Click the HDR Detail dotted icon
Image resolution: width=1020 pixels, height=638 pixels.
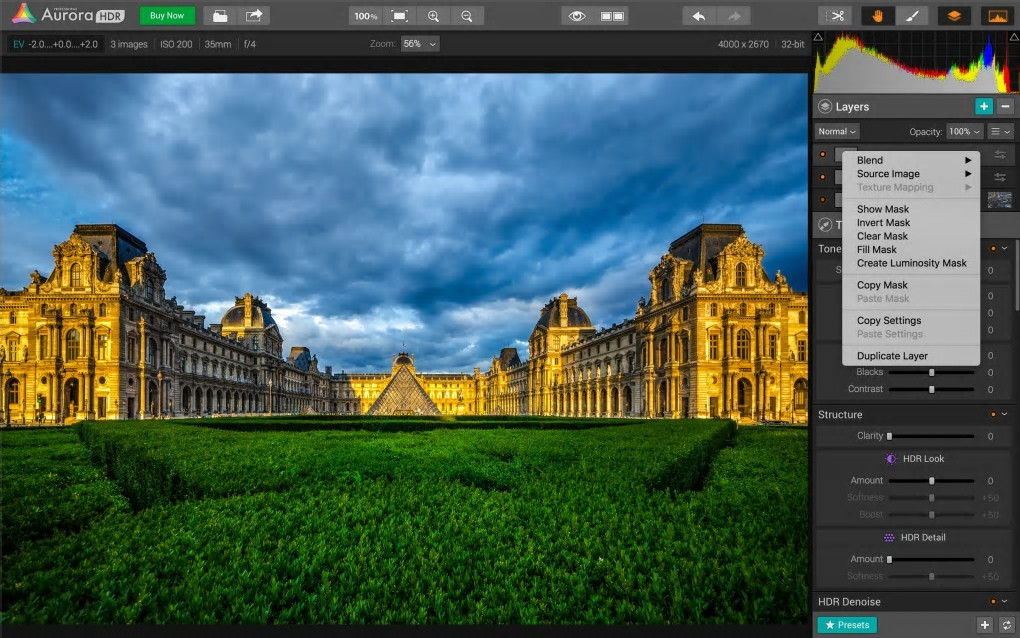coord(889,538)
